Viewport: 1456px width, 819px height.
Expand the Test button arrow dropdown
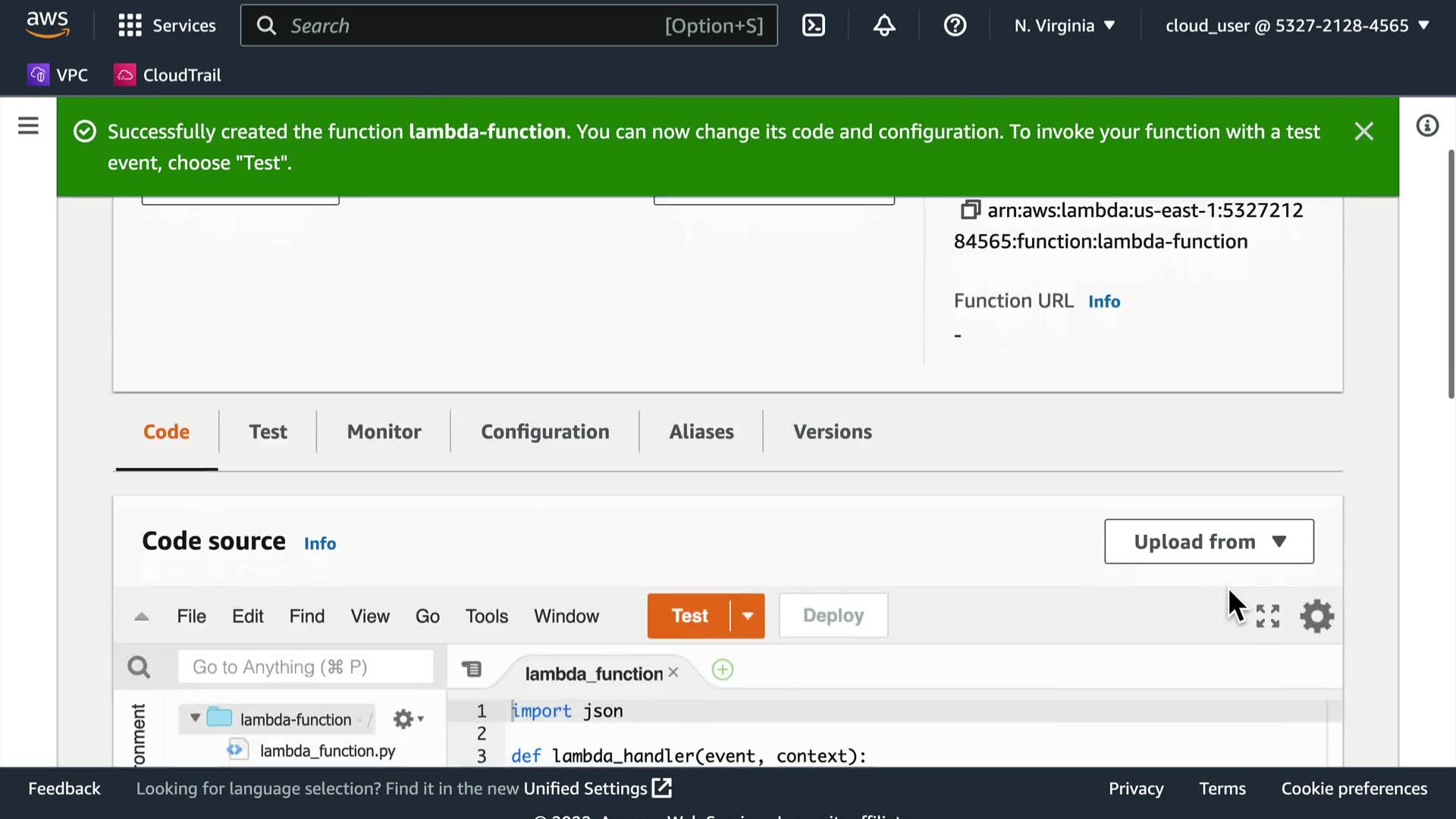748,616
